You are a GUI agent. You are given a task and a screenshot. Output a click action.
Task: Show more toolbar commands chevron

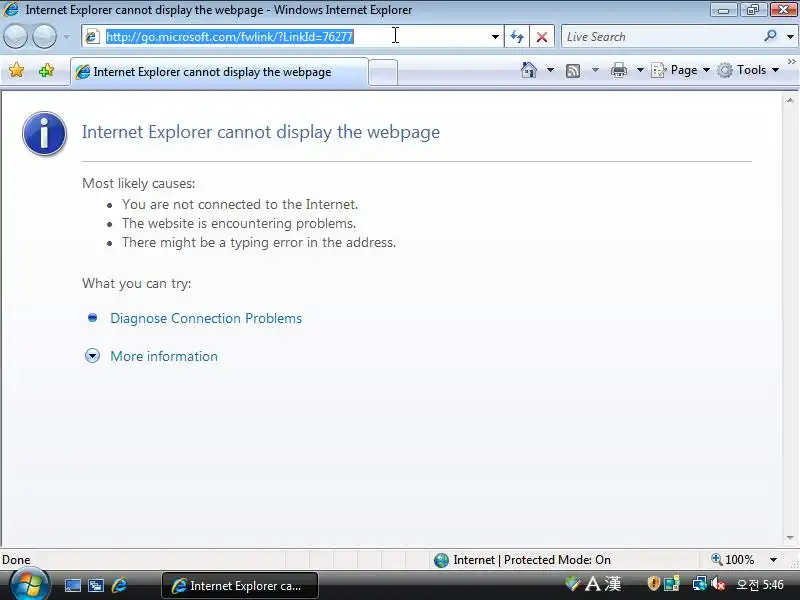(x=791, y=62)
